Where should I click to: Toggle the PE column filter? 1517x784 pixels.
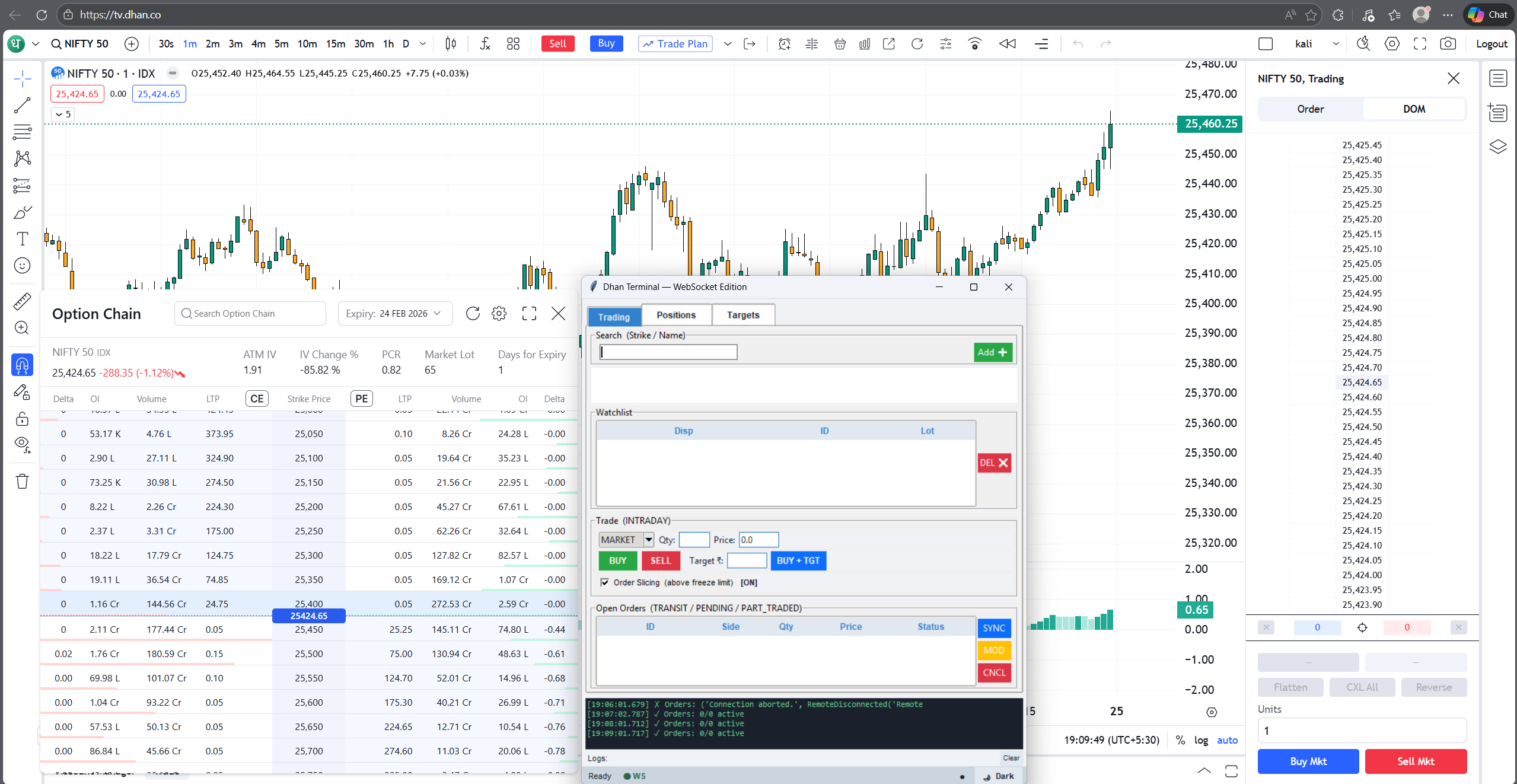361,399
